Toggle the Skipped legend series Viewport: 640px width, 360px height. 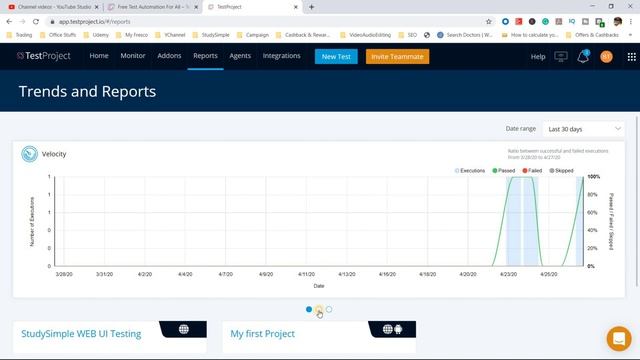[561, 171]
